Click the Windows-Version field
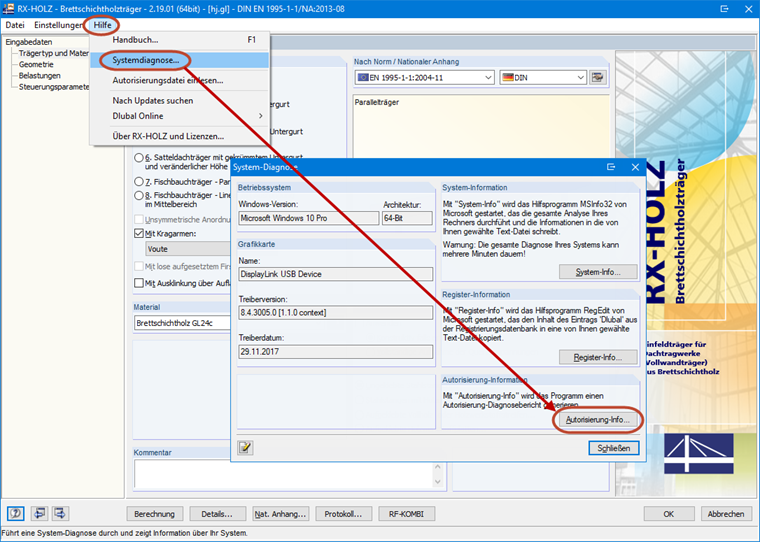 308,218
